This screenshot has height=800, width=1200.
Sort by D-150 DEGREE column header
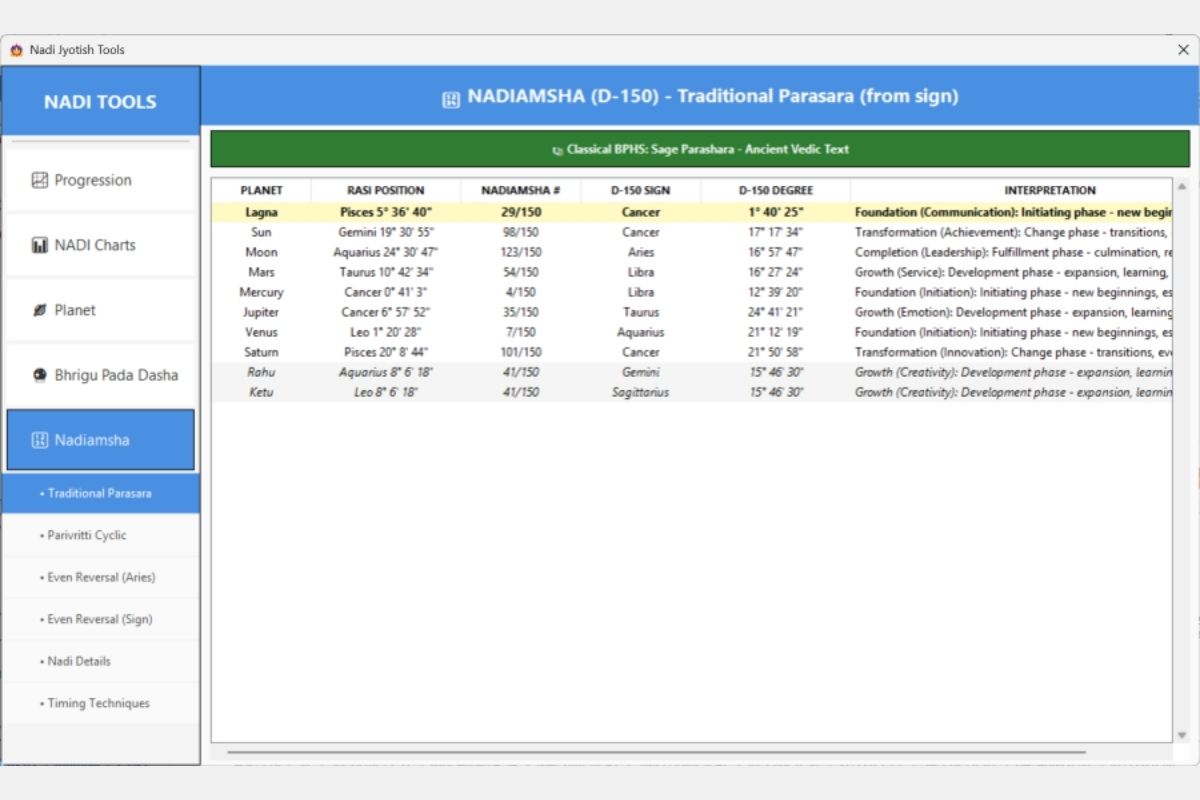click(776, 190)
